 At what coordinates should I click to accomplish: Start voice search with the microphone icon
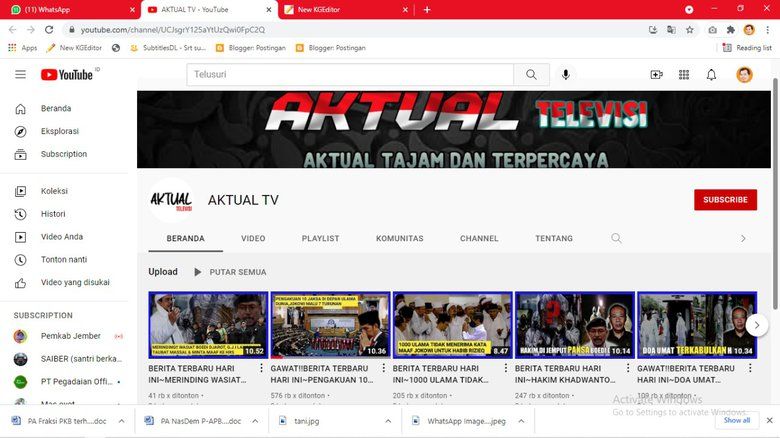566,75
